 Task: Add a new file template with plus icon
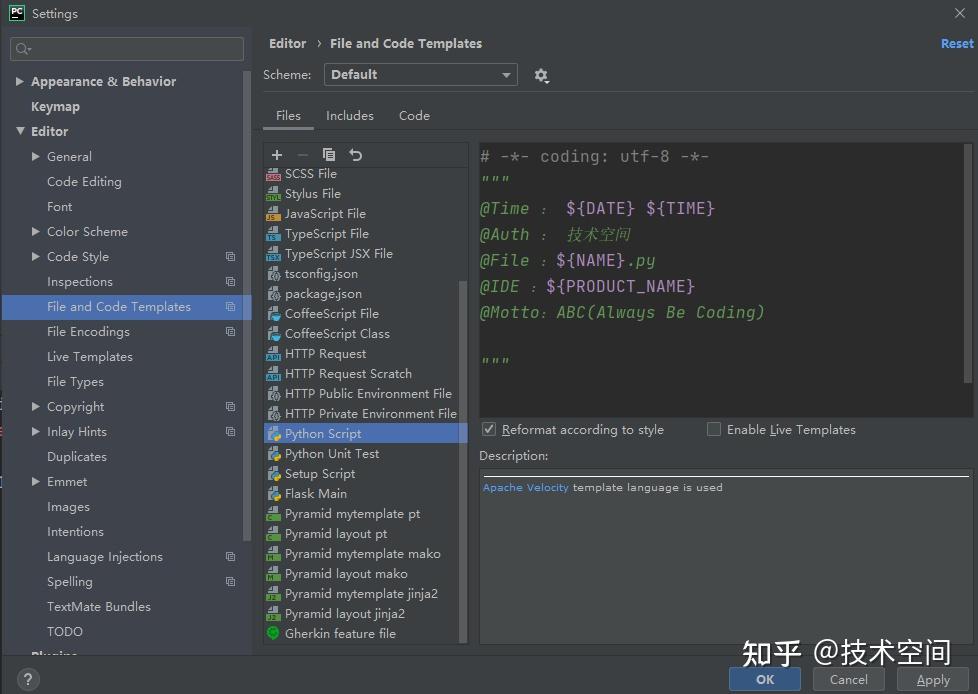click(x=276, y=155)
